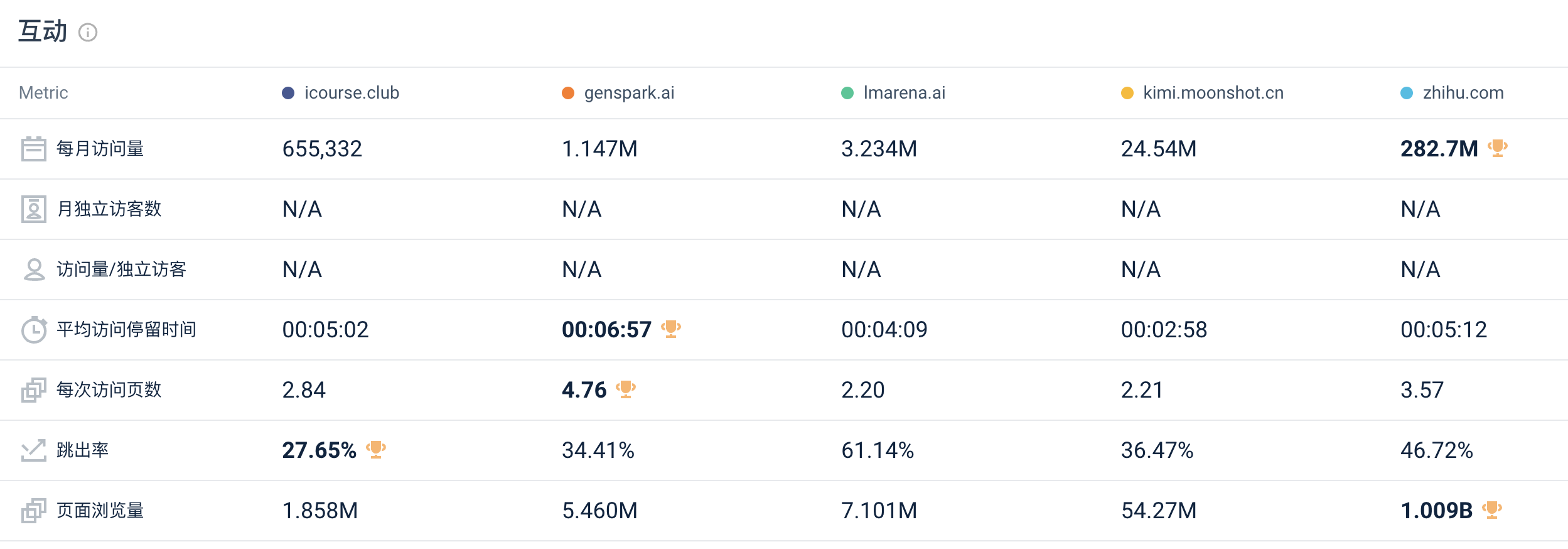Click the trophy next to 4.76
The image size is (1568, 549).
[626, 389]
